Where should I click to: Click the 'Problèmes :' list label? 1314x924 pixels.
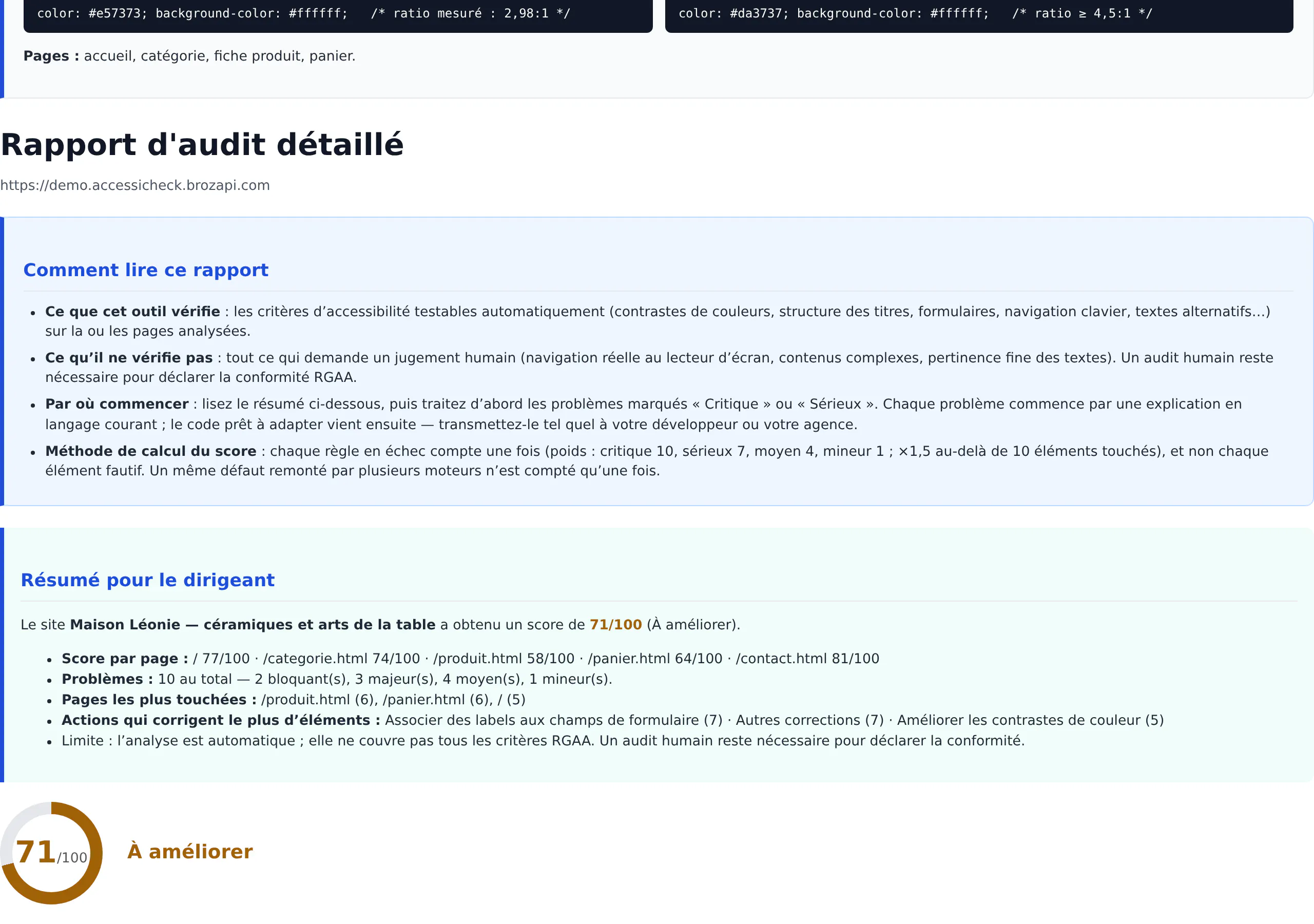click(x=108, y=679)
